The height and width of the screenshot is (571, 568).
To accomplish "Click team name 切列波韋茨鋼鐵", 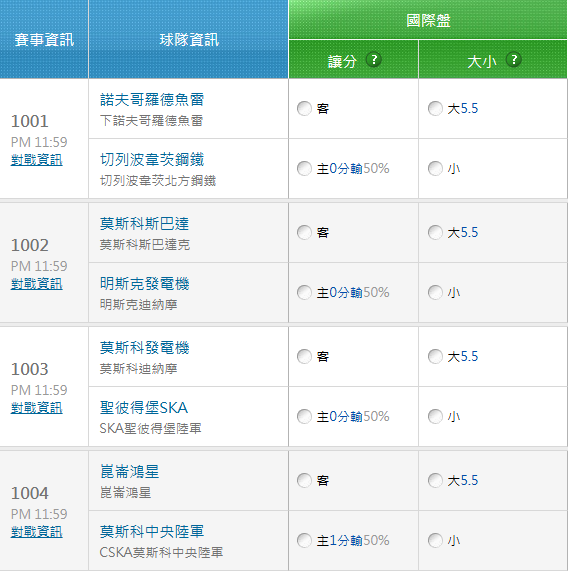I will pyautogui.click(x=152, y=160).
